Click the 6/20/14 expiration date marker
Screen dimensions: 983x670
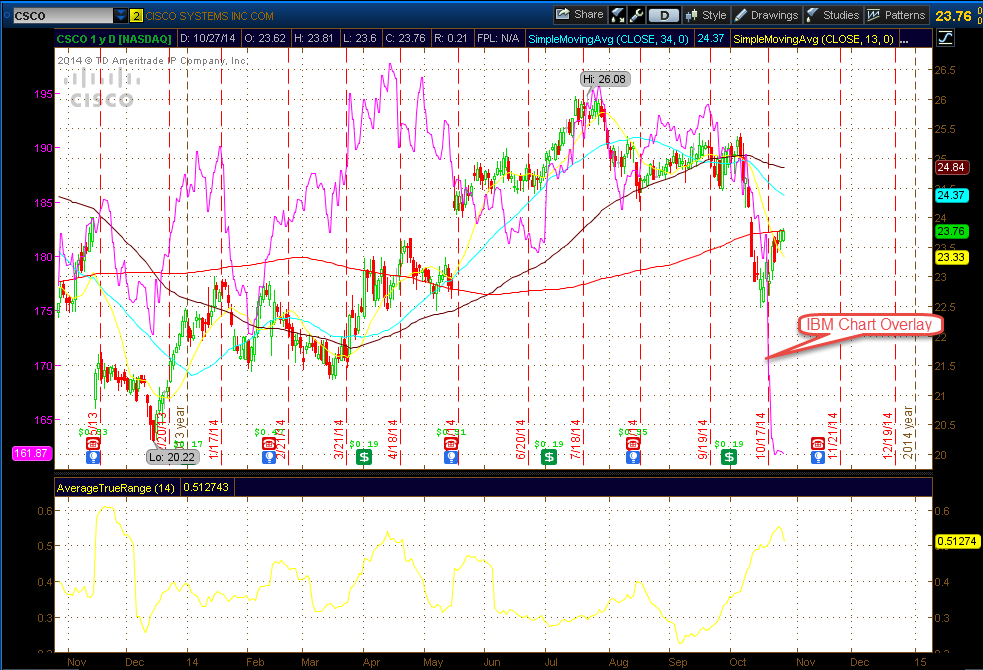click(520, 439)
